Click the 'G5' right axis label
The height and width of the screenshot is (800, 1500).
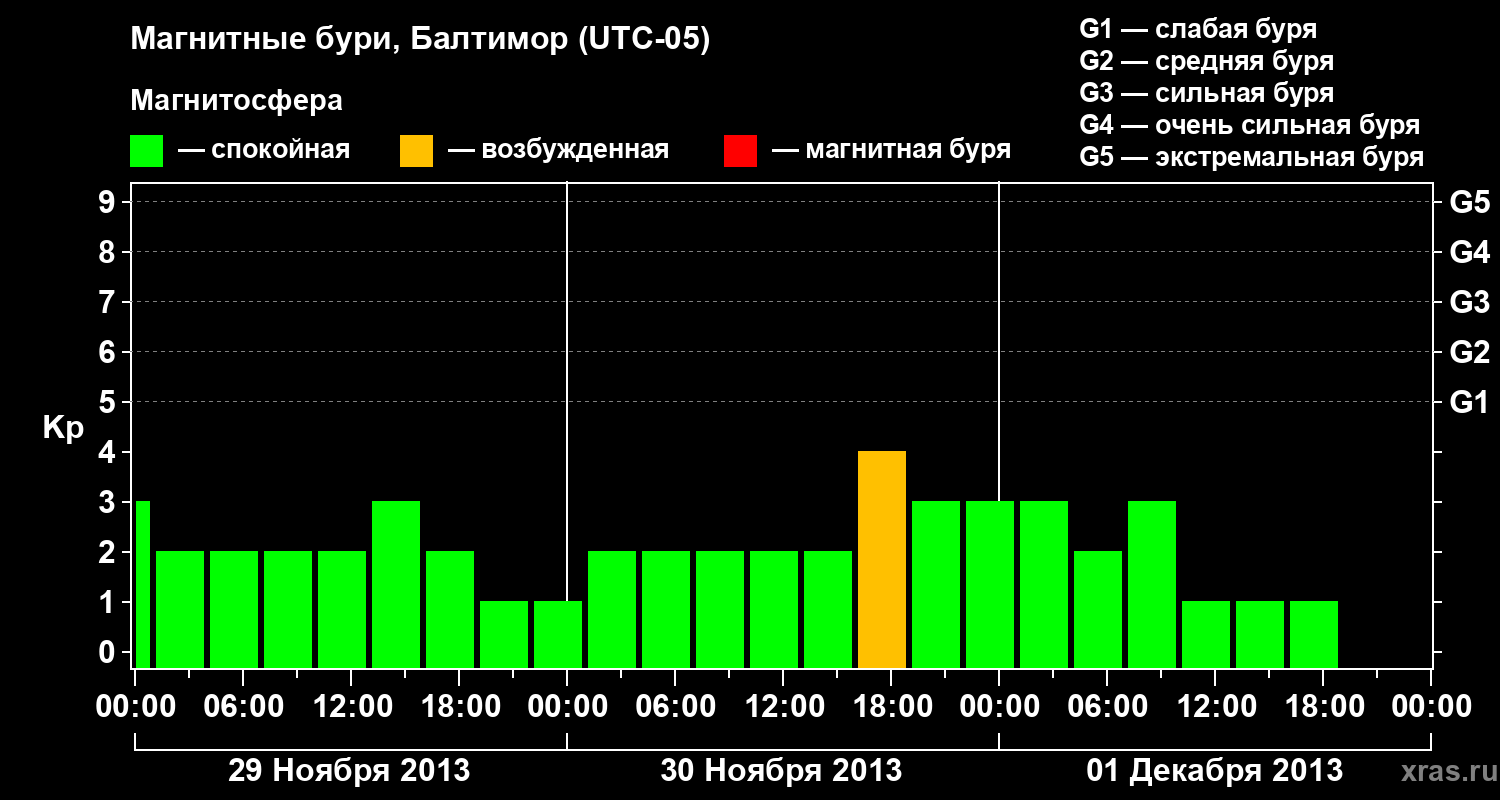pyautogui.click(x=1469, y=202)
